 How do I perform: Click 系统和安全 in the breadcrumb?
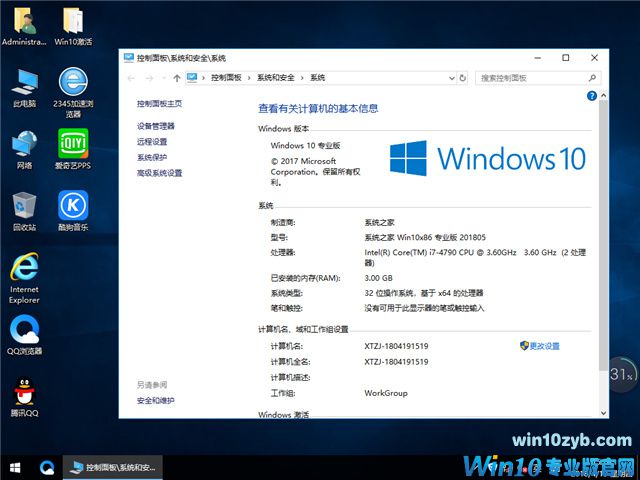coord(276,78)
